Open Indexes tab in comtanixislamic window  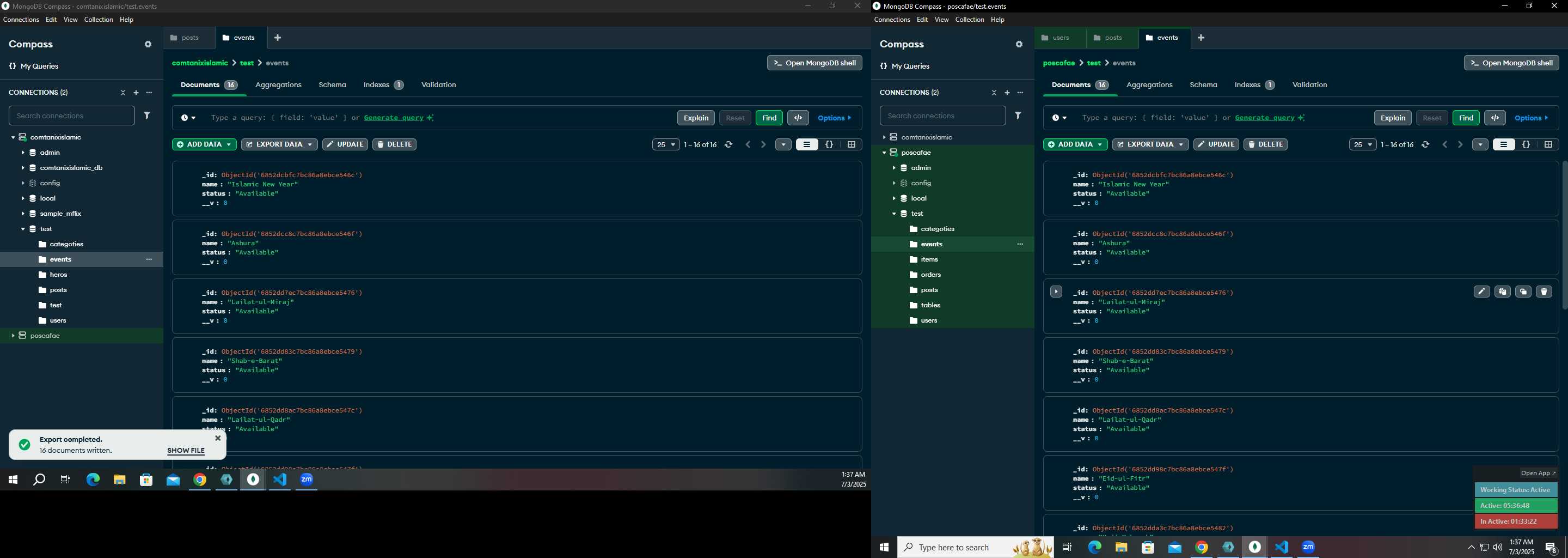point(383,84)
